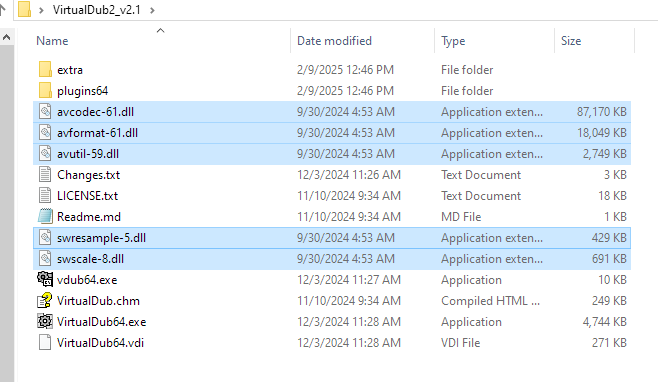
Task: Sort files by the Name column header
Action: (x=52, y=41)
